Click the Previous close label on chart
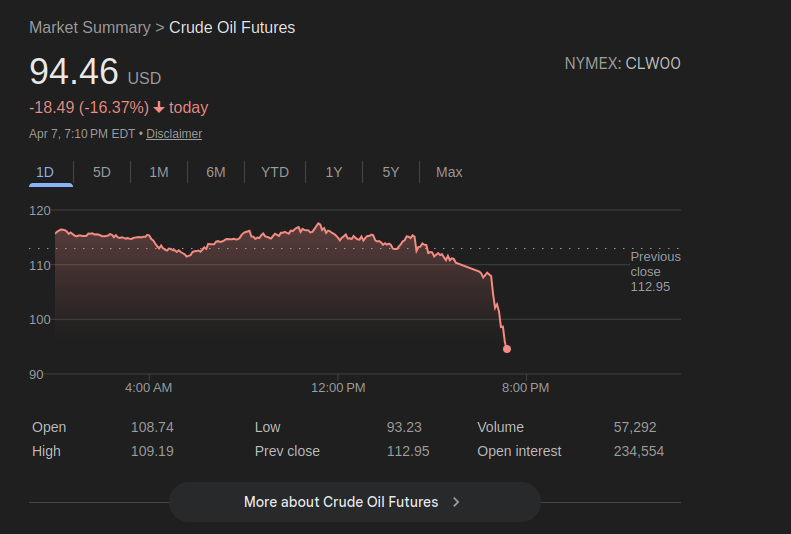 [x=655, y=264]
